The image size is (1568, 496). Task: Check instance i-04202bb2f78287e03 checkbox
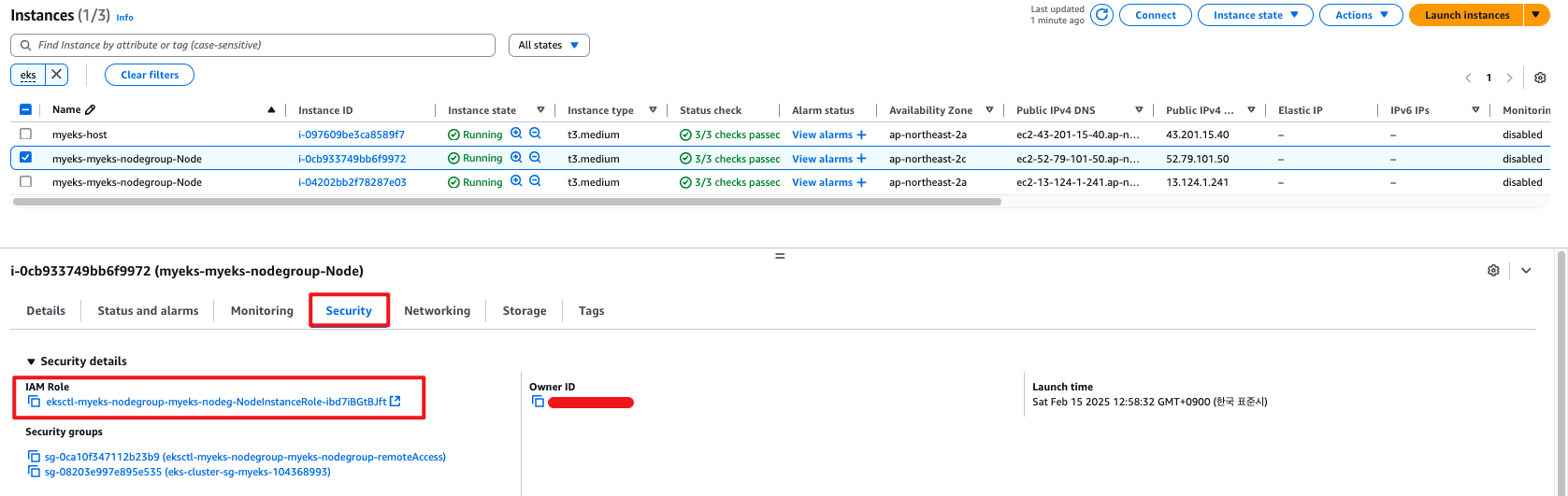click(x=26, y=181)
